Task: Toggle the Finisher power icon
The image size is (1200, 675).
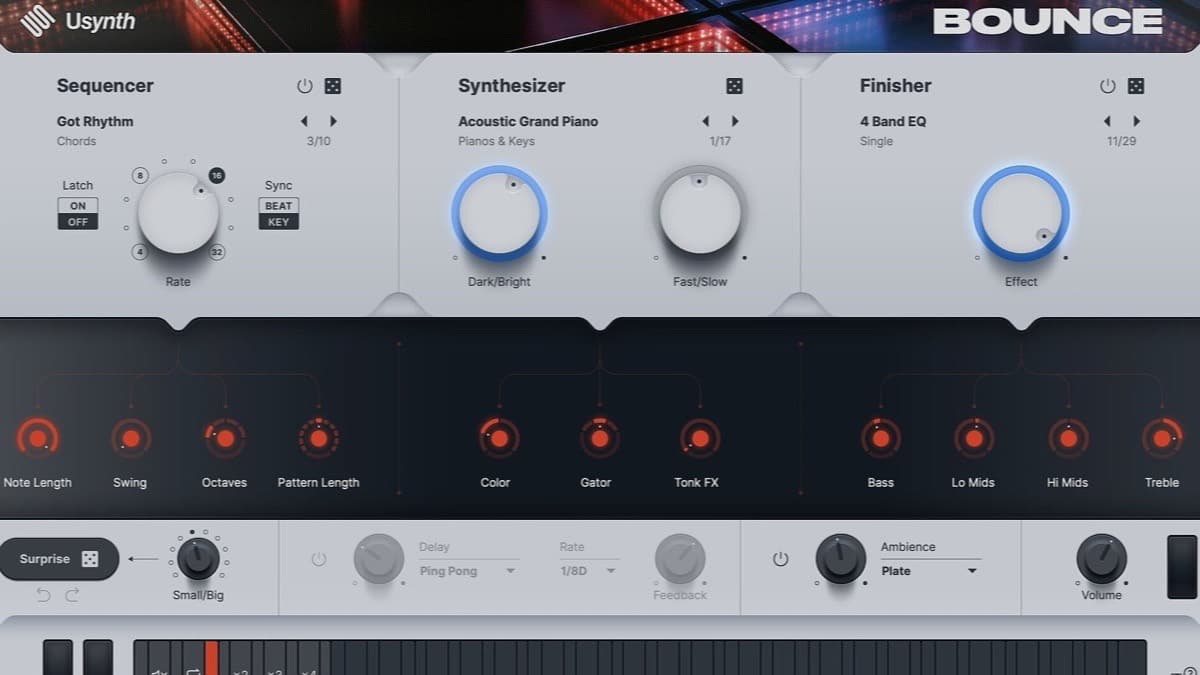Action: click(1107, 86)
